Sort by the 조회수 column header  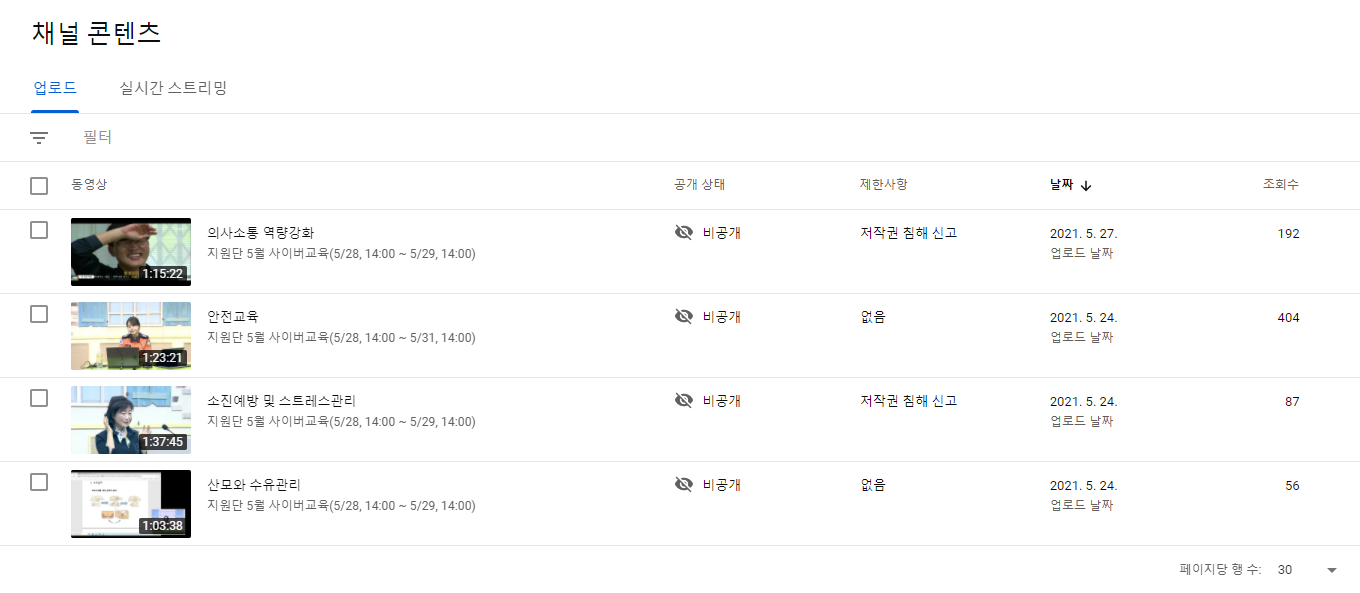[1280, 185]
